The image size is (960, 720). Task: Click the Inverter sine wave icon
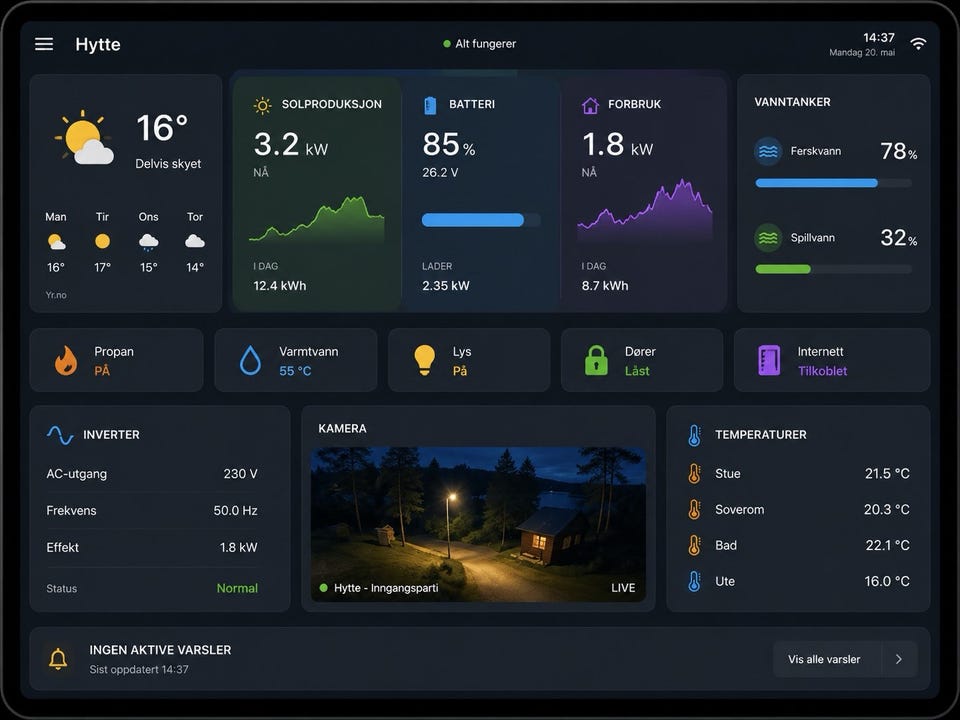pos(60,435)
